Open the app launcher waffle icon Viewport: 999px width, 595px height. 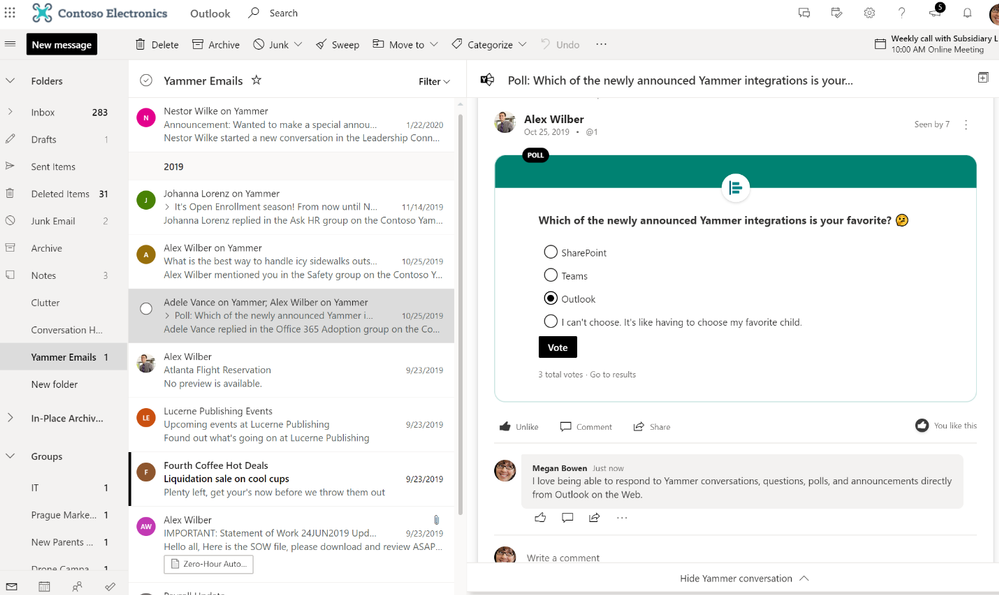pos(10,13)
